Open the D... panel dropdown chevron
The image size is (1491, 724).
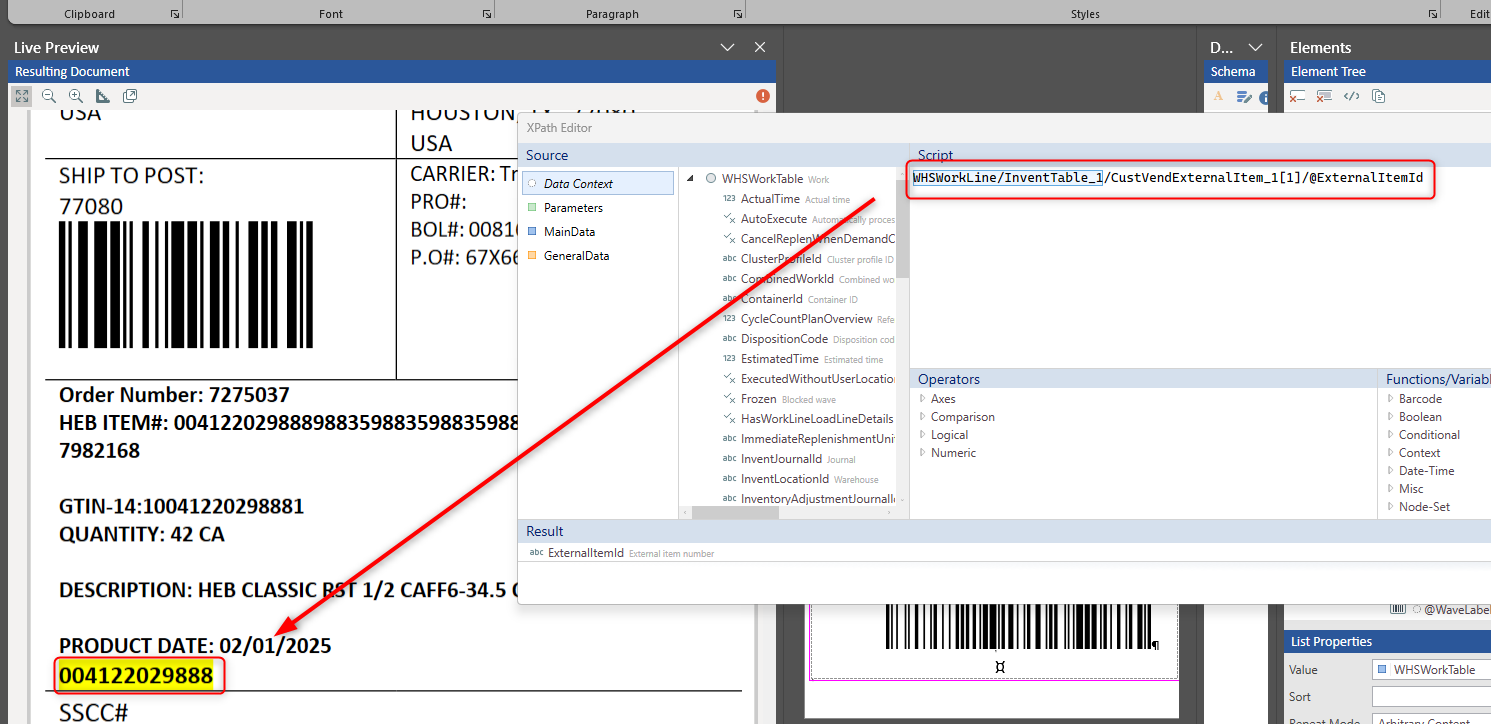pos(1255,47)
